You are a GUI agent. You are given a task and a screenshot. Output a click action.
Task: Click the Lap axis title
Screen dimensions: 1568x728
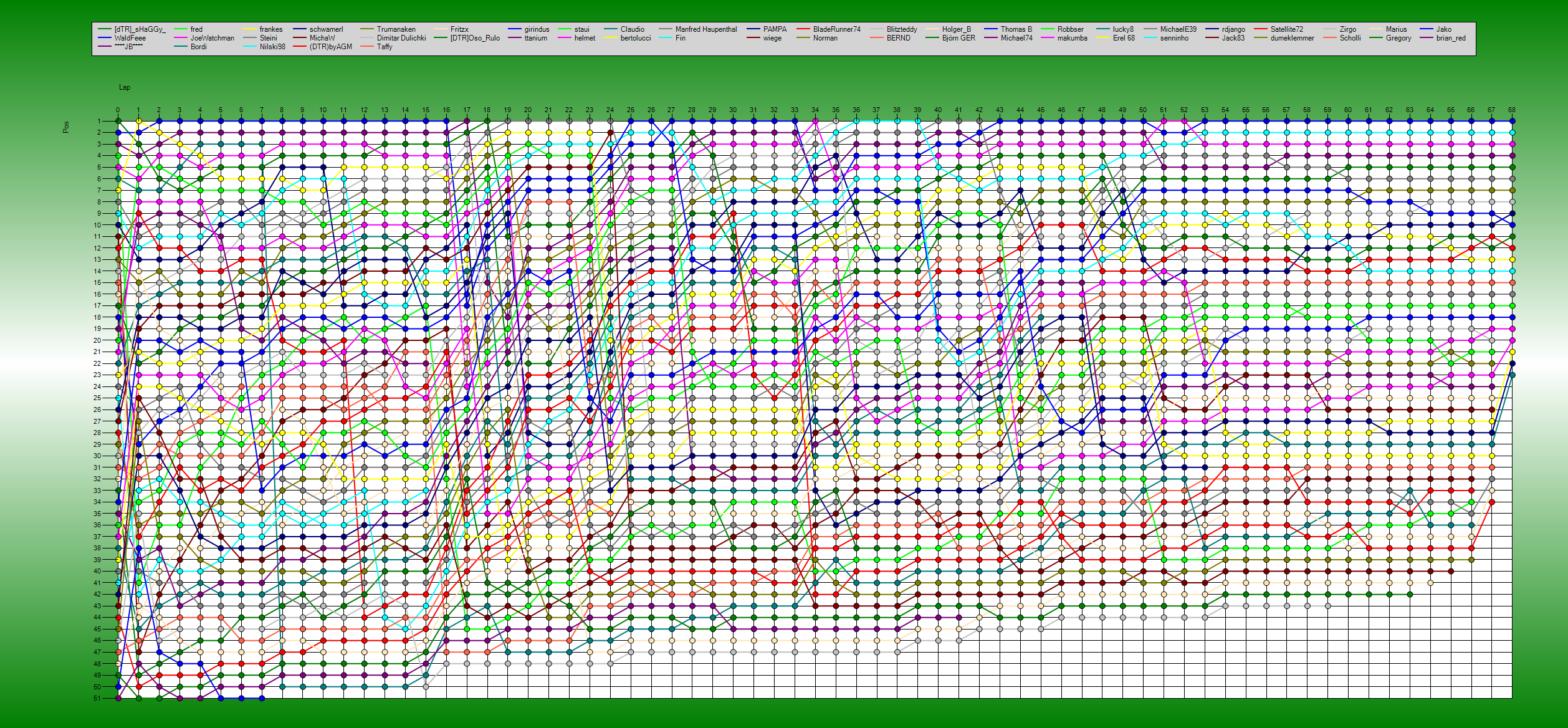click(x=125, y=87)
